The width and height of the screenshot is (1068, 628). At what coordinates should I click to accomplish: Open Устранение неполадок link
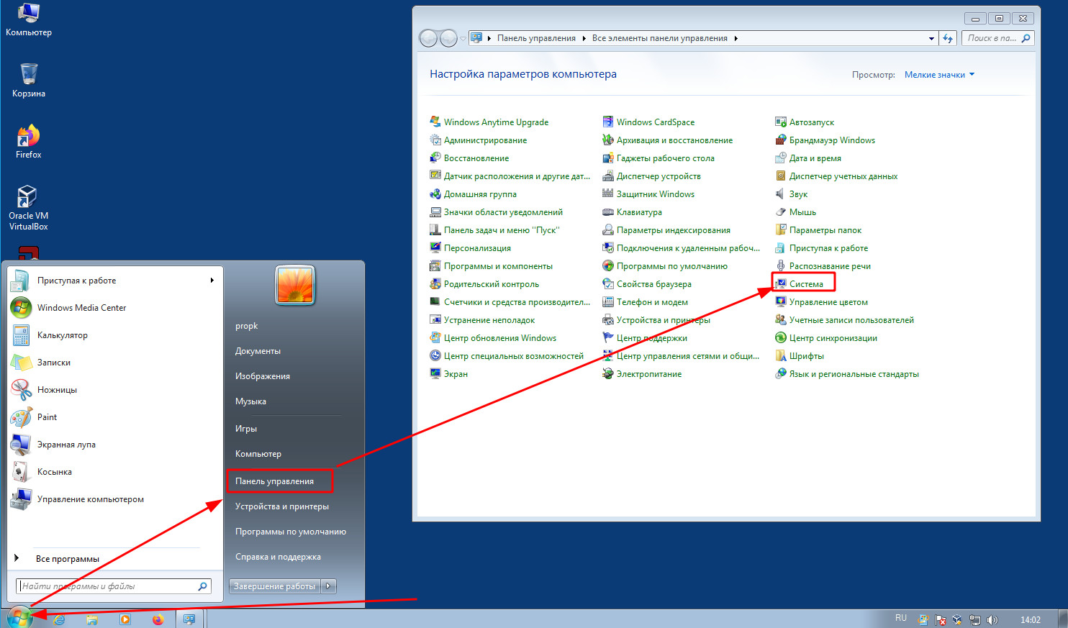click(x=489, y=320)
